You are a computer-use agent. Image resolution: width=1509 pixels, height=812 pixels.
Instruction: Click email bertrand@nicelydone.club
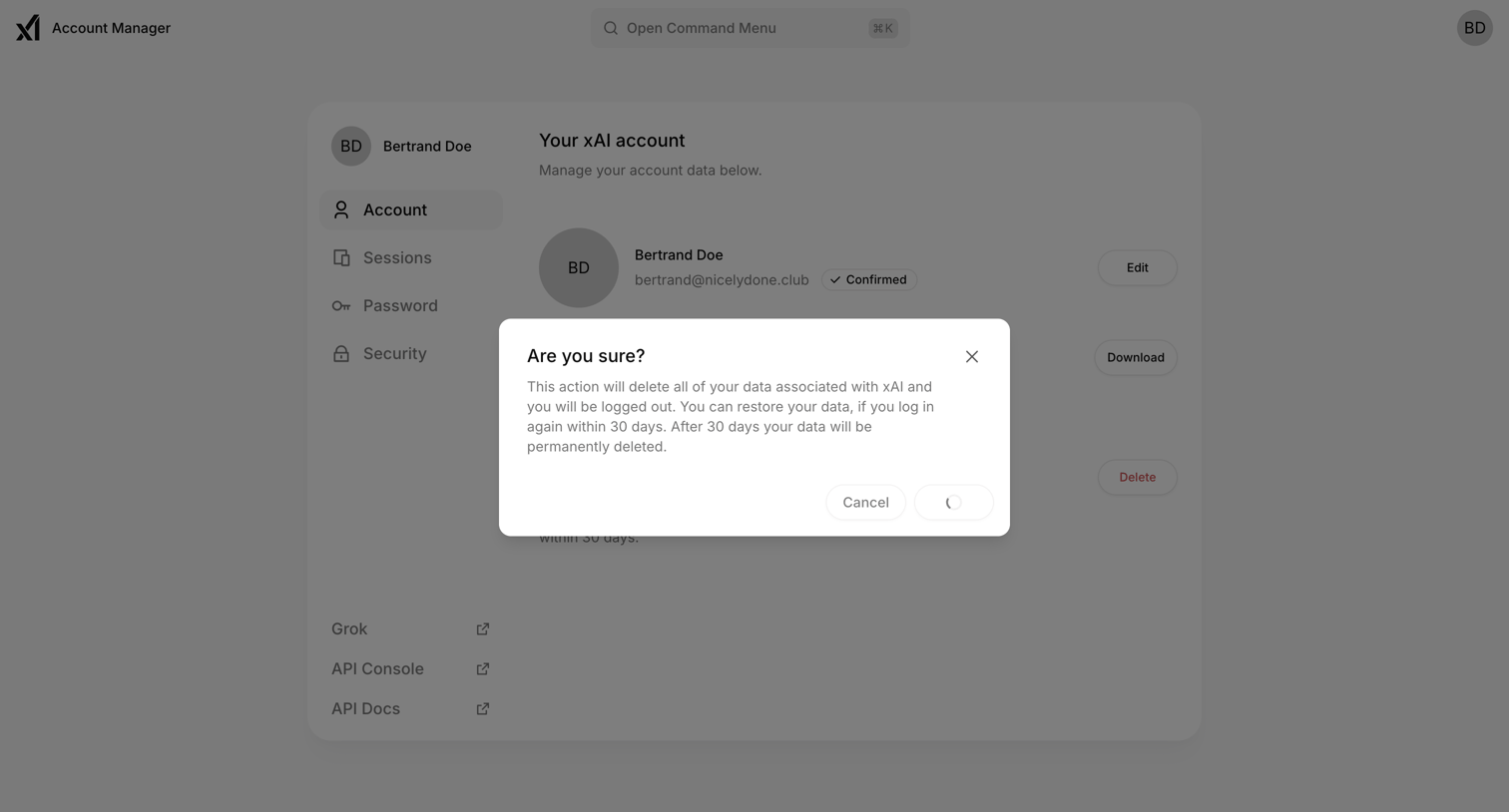(722, 279)
